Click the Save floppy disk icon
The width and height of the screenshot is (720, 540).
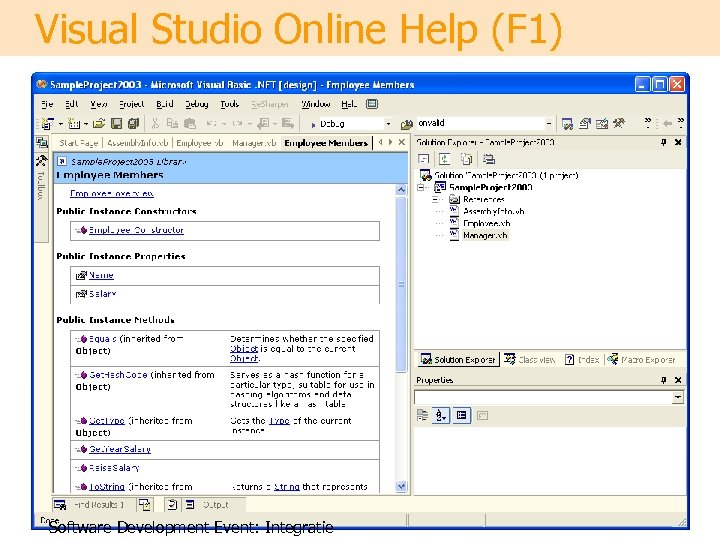pos(117,124)
